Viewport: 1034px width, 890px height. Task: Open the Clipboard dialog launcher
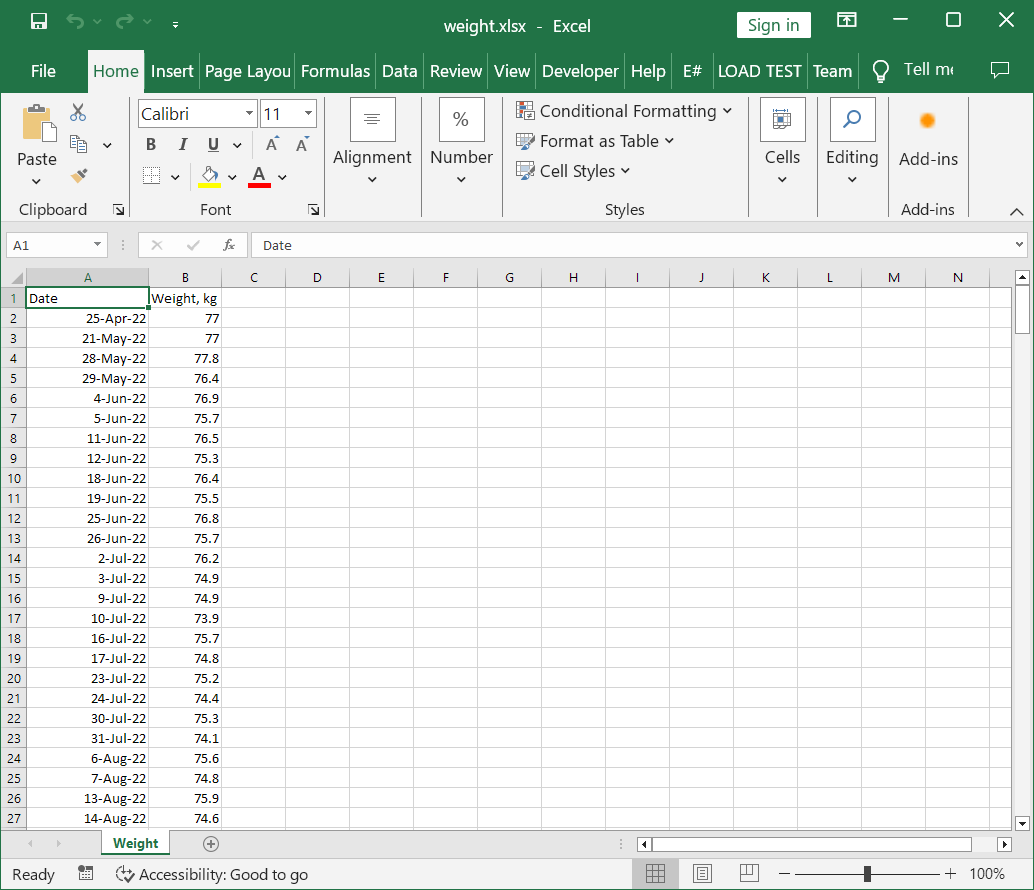(x=119, y=210)
